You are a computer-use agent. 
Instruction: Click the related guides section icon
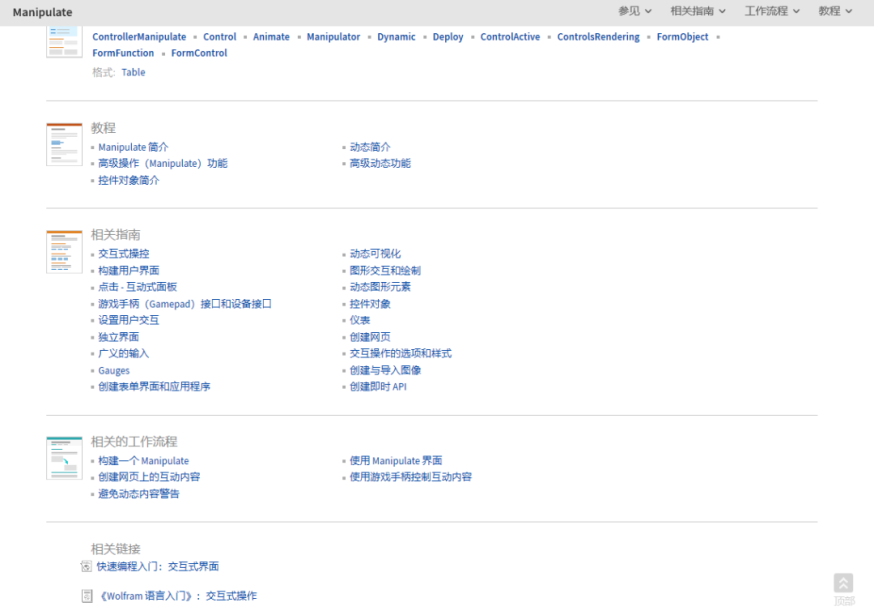click(x=64, y=252)
